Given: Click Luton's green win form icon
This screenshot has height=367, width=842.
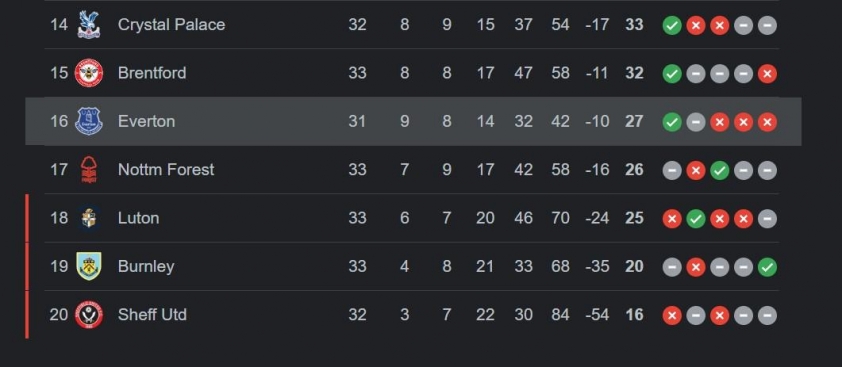Looking at the screenshot, I should 696,219.
